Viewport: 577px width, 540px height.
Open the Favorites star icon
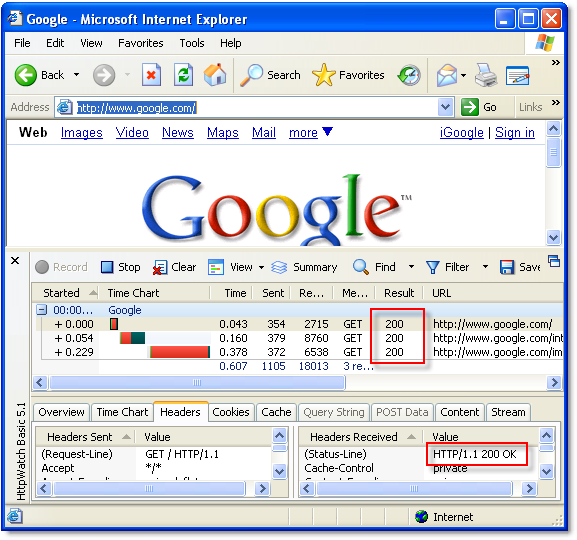coord(323,75)
